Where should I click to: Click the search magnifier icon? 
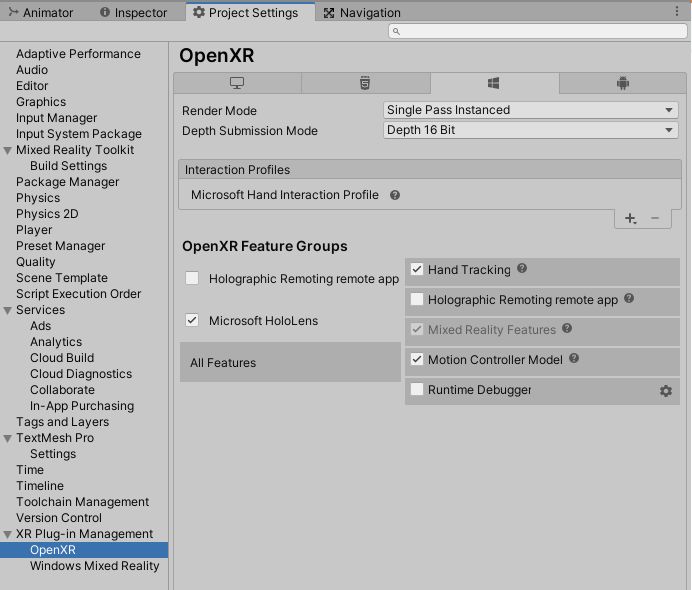click(x=396, y=31)
